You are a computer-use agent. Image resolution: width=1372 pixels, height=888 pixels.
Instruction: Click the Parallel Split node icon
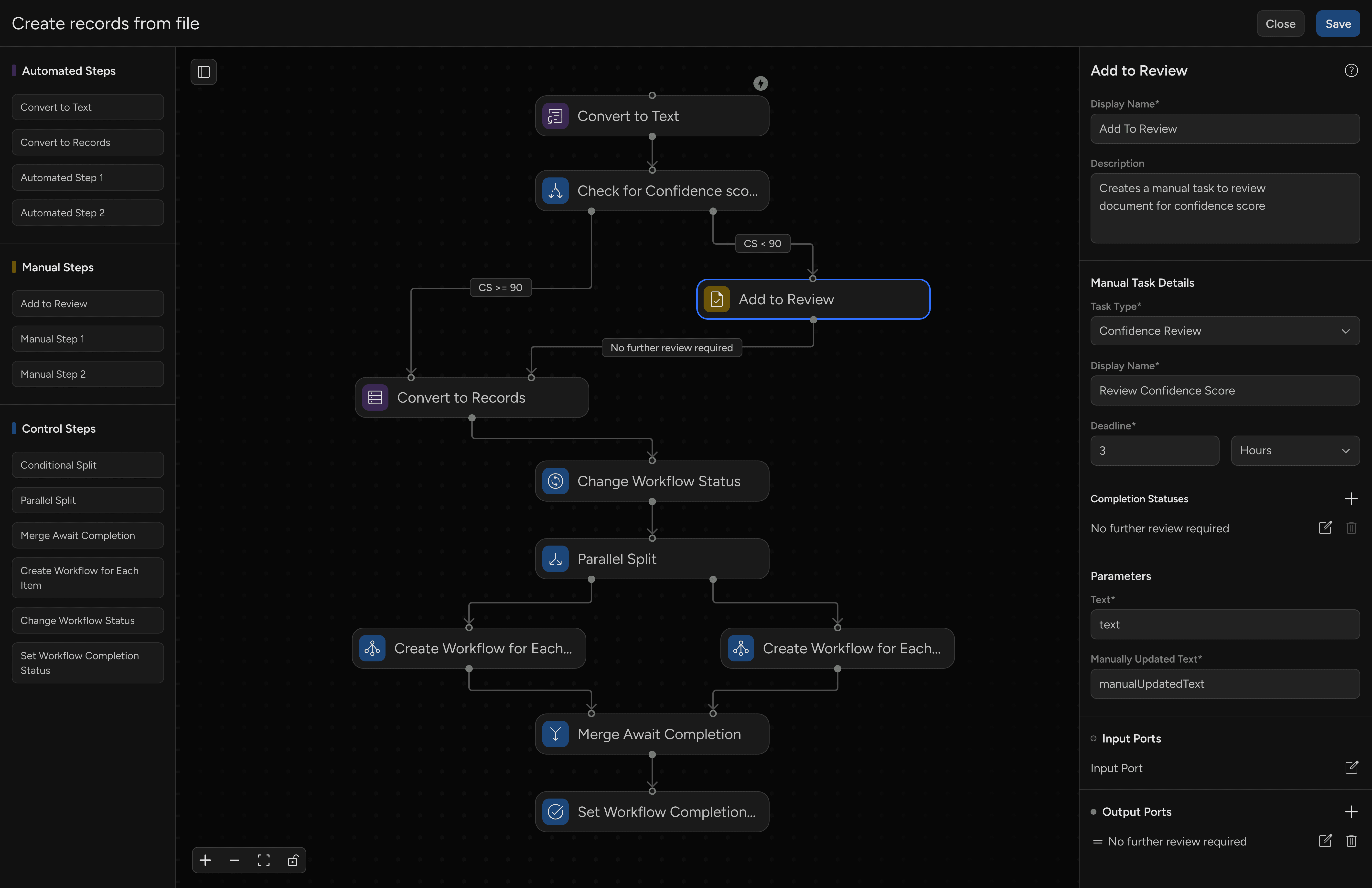pos(555,558)
